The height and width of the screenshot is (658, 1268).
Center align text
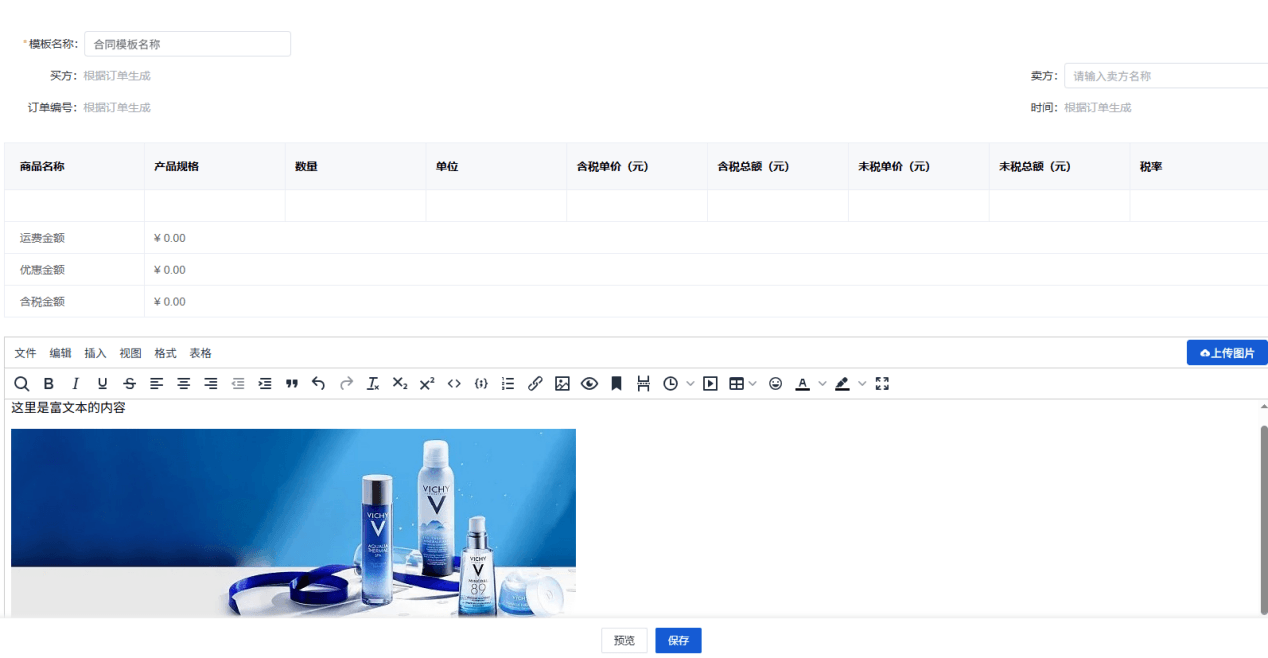[x=184, y=383]
